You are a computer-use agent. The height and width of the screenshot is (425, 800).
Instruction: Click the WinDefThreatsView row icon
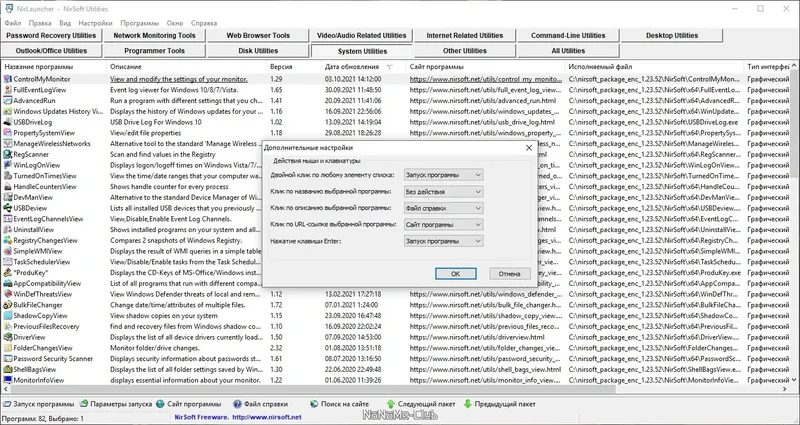click(x=7, y=294)
